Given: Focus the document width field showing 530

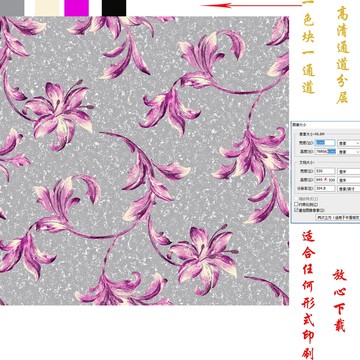Looking at the screenshot, I should pos(325,171).
